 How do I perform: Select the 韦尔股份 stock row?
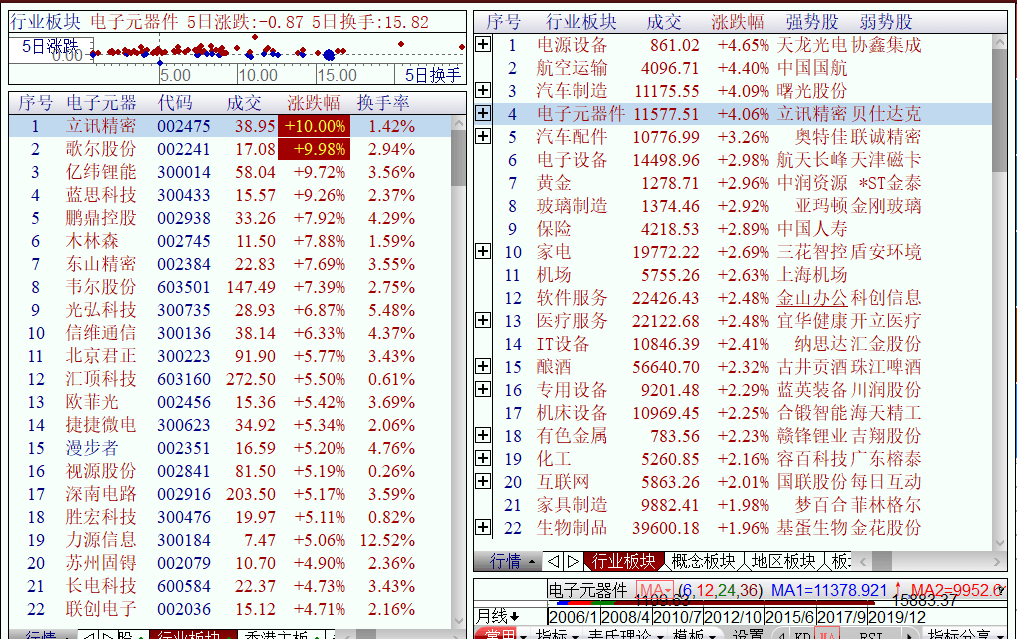pyautogui.click(x=230, y=287)
